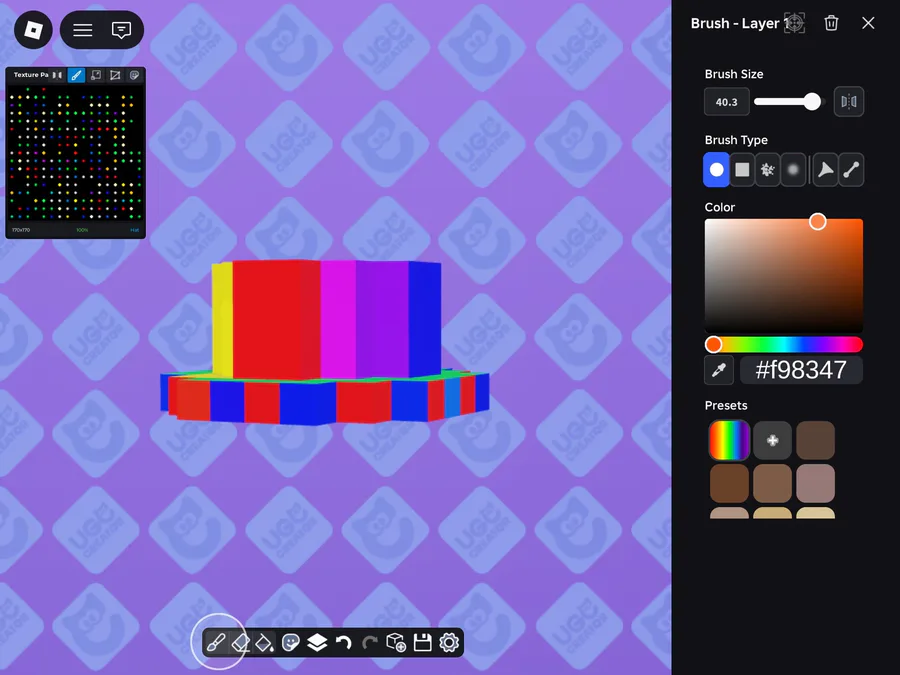Select brush tool in Texture panel header
The width and height of the screenshot is (900, 675).
coord(76,75)
